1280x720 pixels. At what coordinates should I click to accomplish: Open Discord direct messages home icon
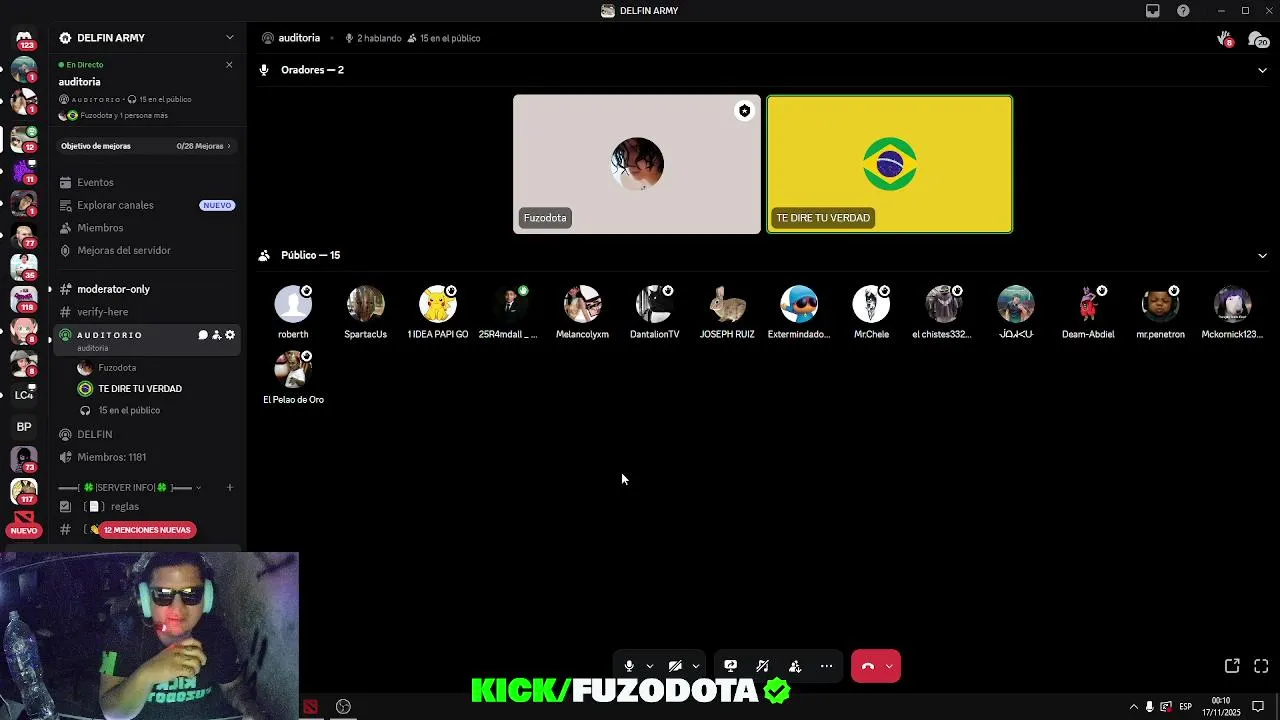coord(24,37)
